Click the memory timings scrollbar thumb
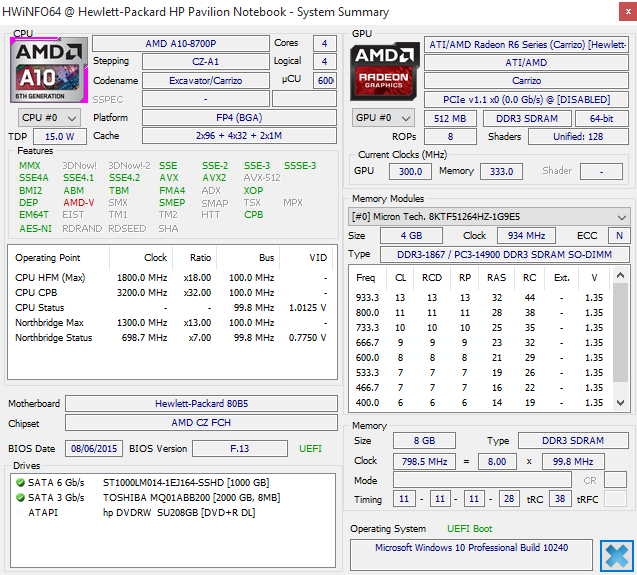This screenshot has height=575, width=637. pos(620,332)
